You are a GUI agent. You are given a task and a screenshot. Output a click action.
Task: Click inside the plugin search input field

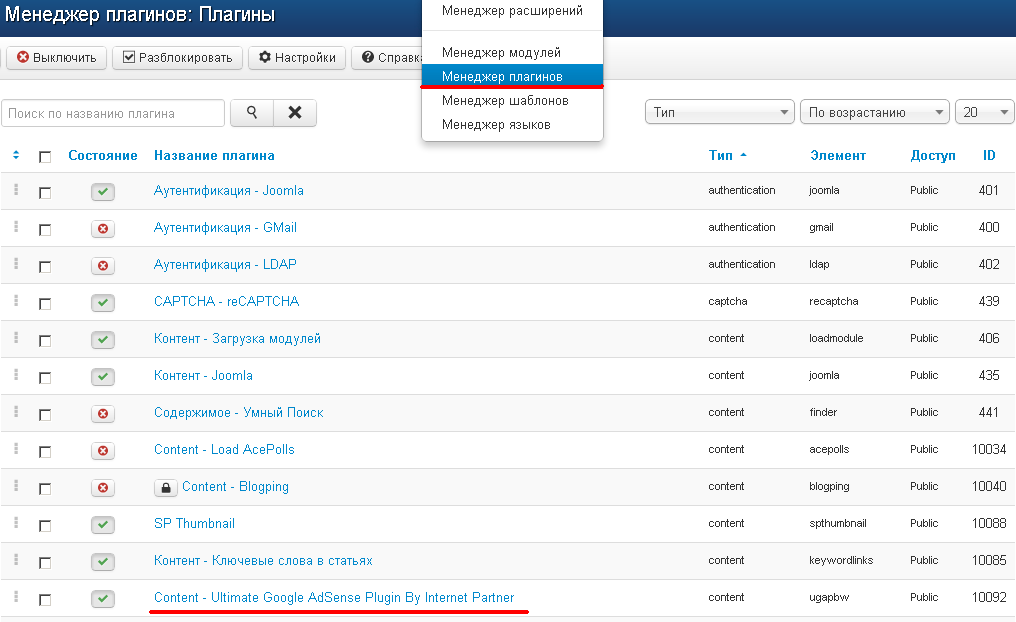(112, 113)
